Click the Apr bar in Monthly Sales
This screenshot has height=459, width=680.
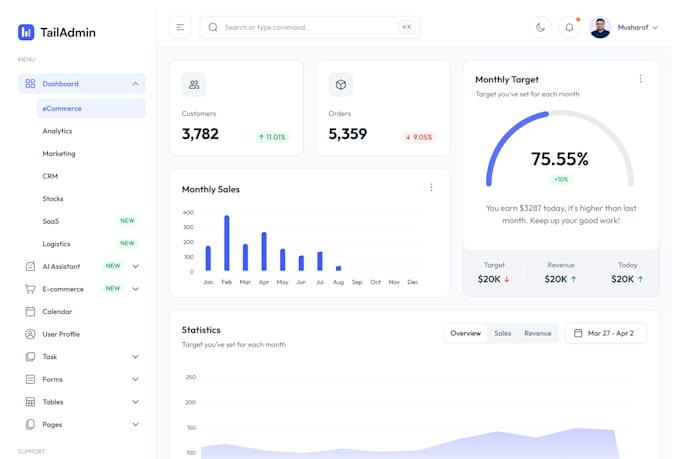point(264,251)
